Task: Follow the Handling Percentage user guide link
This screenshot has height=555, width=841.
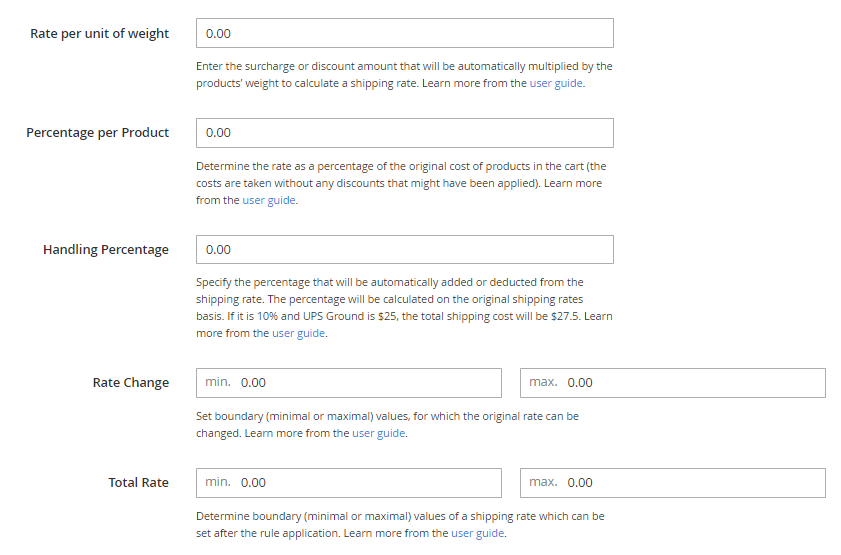Action: (x=299, y=333)
